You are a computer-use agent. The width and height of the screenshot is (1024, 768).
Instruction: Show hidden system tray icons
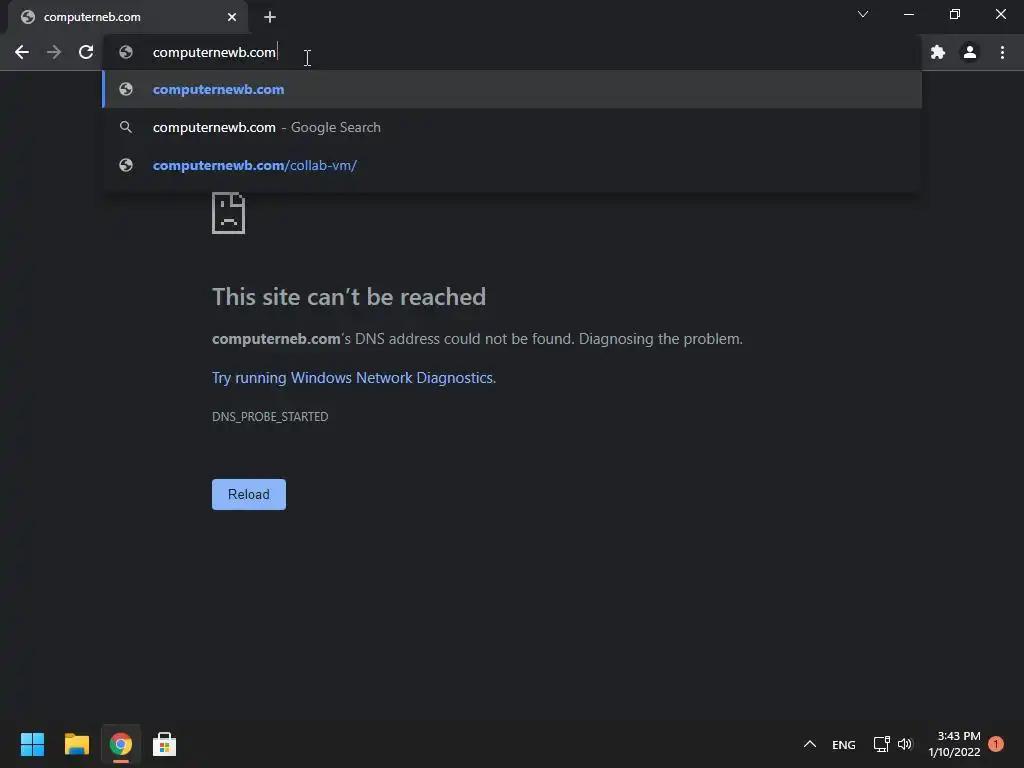pyautogui.click(x=810, y=744)
